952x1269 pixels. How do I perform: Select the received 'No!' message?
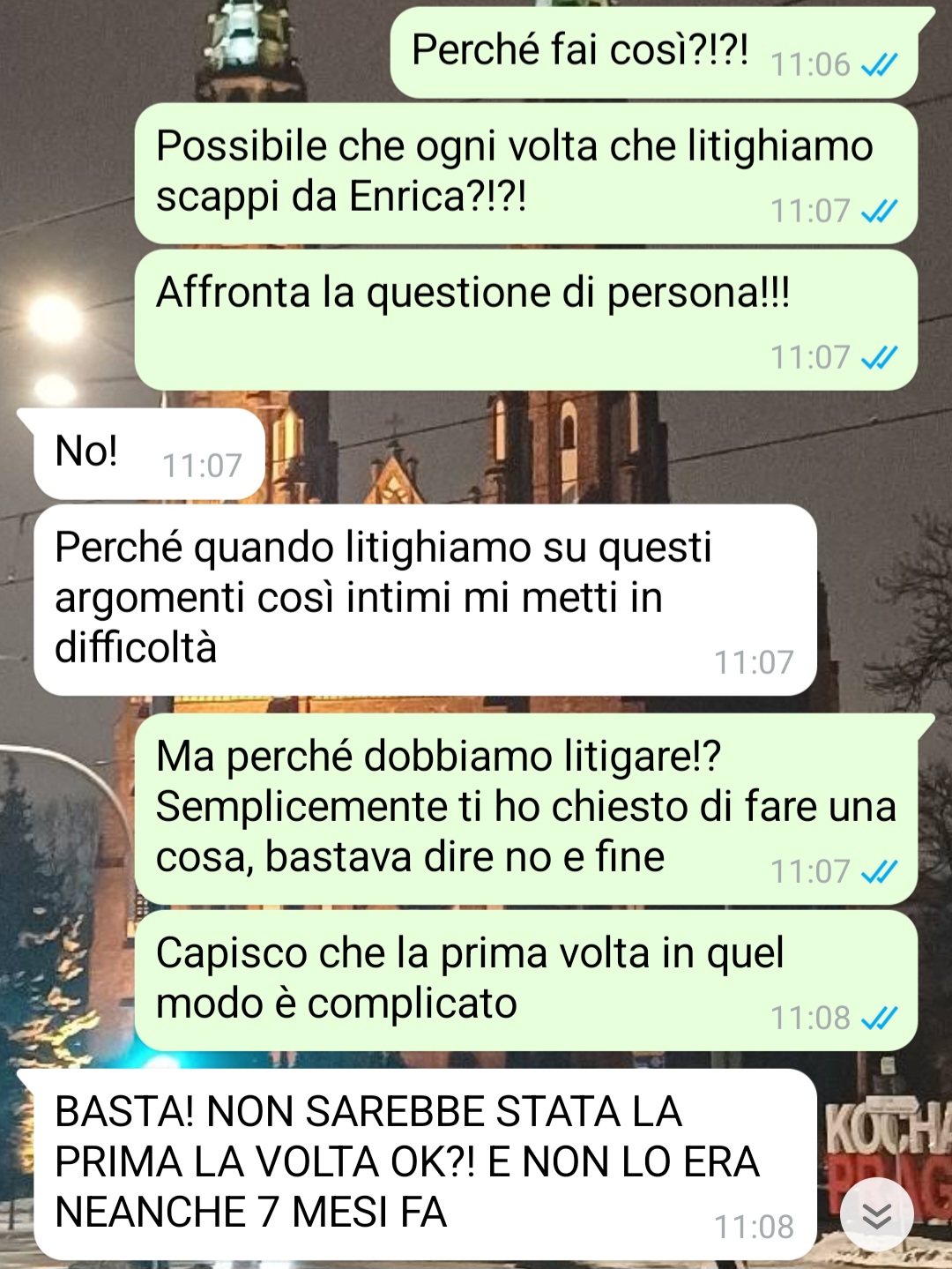pos(143,453)
